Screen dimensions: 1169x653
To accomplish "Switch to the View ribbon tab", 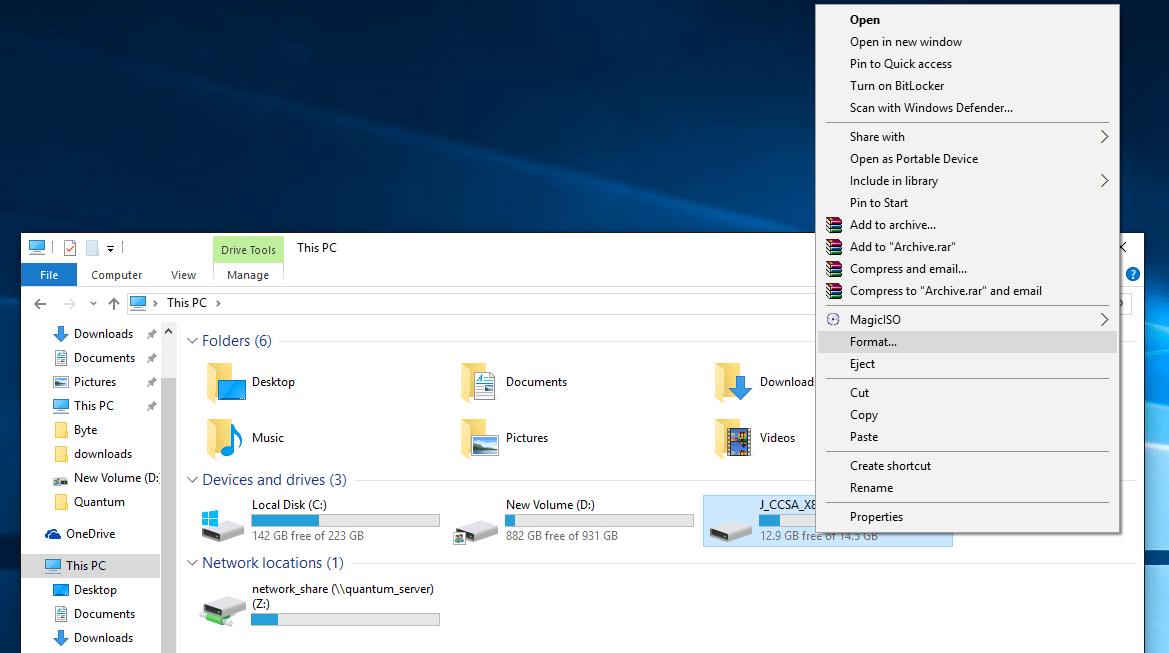I will [183, 275].
